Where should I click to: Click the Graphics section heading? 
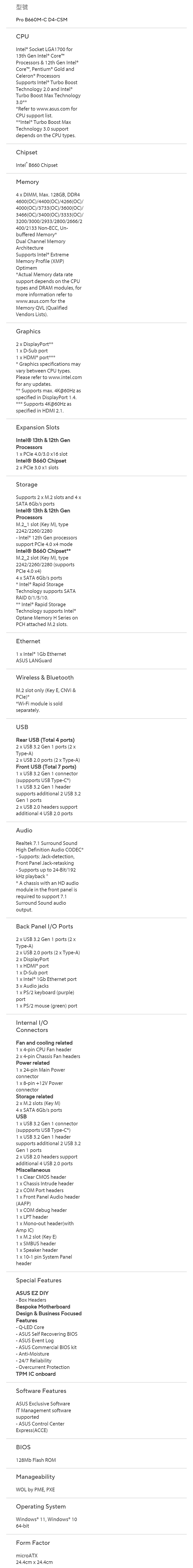click(28, 332)
